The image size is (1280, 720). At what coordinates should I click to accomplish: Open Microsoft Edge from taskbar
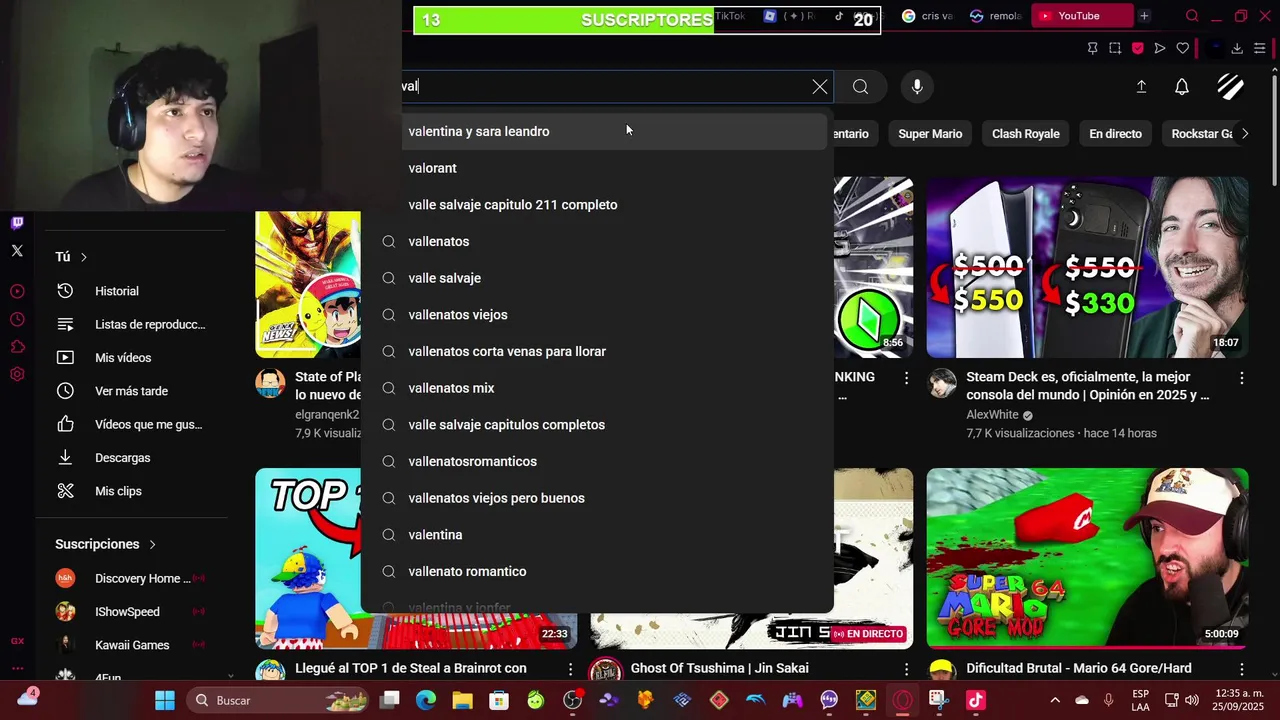(426, 700)
